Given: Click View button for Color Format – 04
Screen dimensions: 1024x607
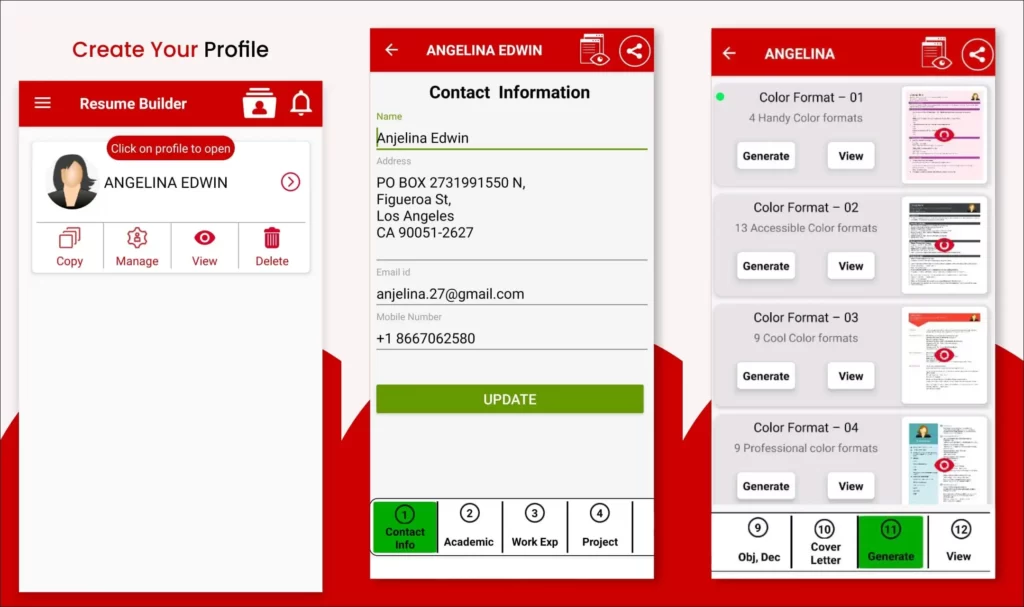Looking at the screenshot, I should click(x=850, y=486).
